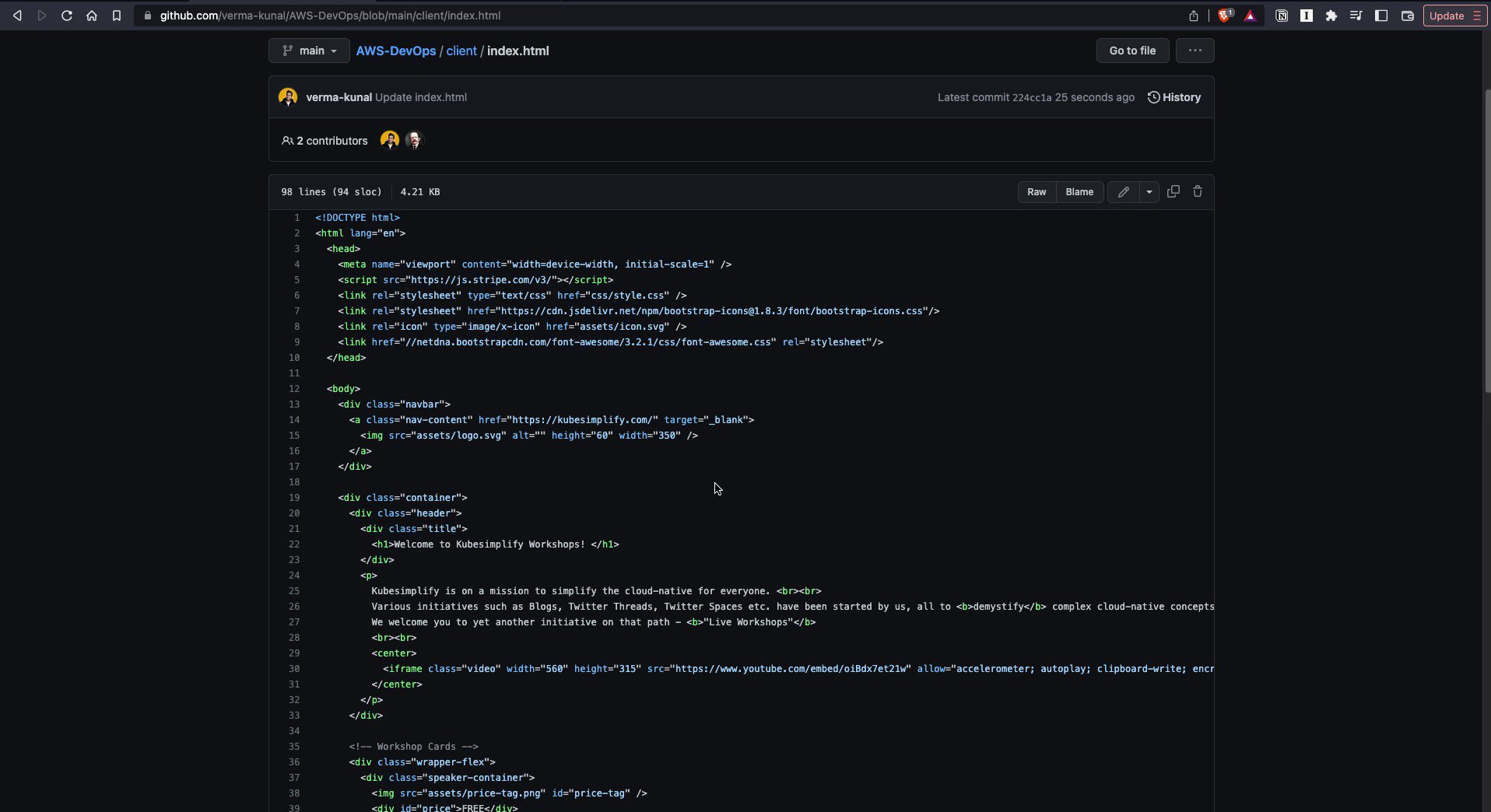
Task: Toggle the browser sidebar panel icon
Action: tap(1381, 15)
